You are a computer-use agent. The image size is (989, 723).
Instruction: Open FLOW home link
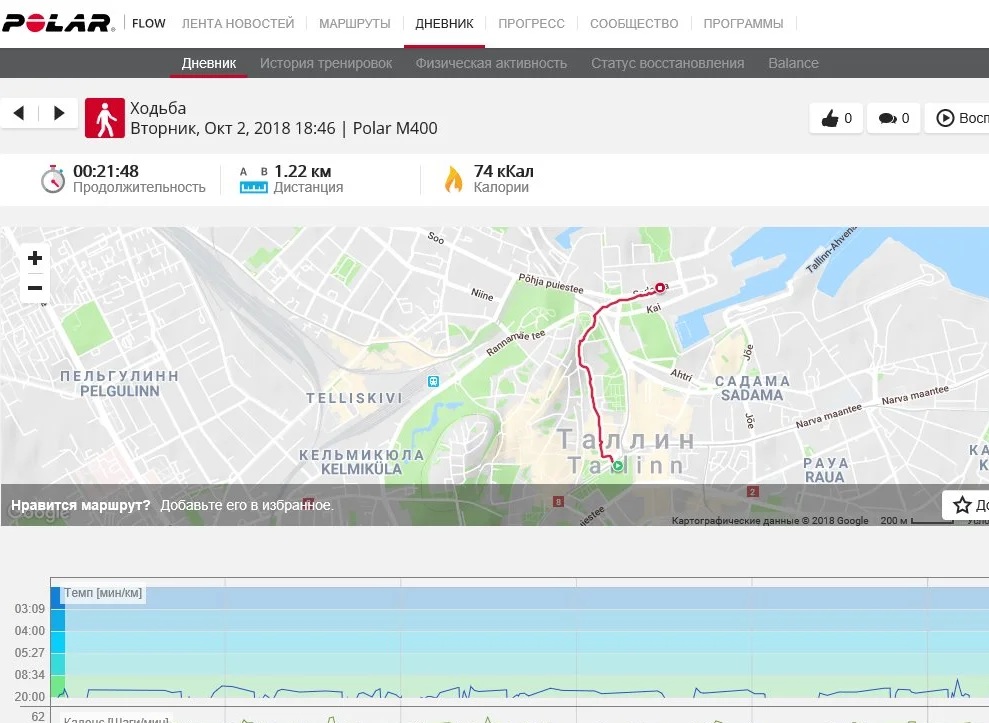pos(149,23)
